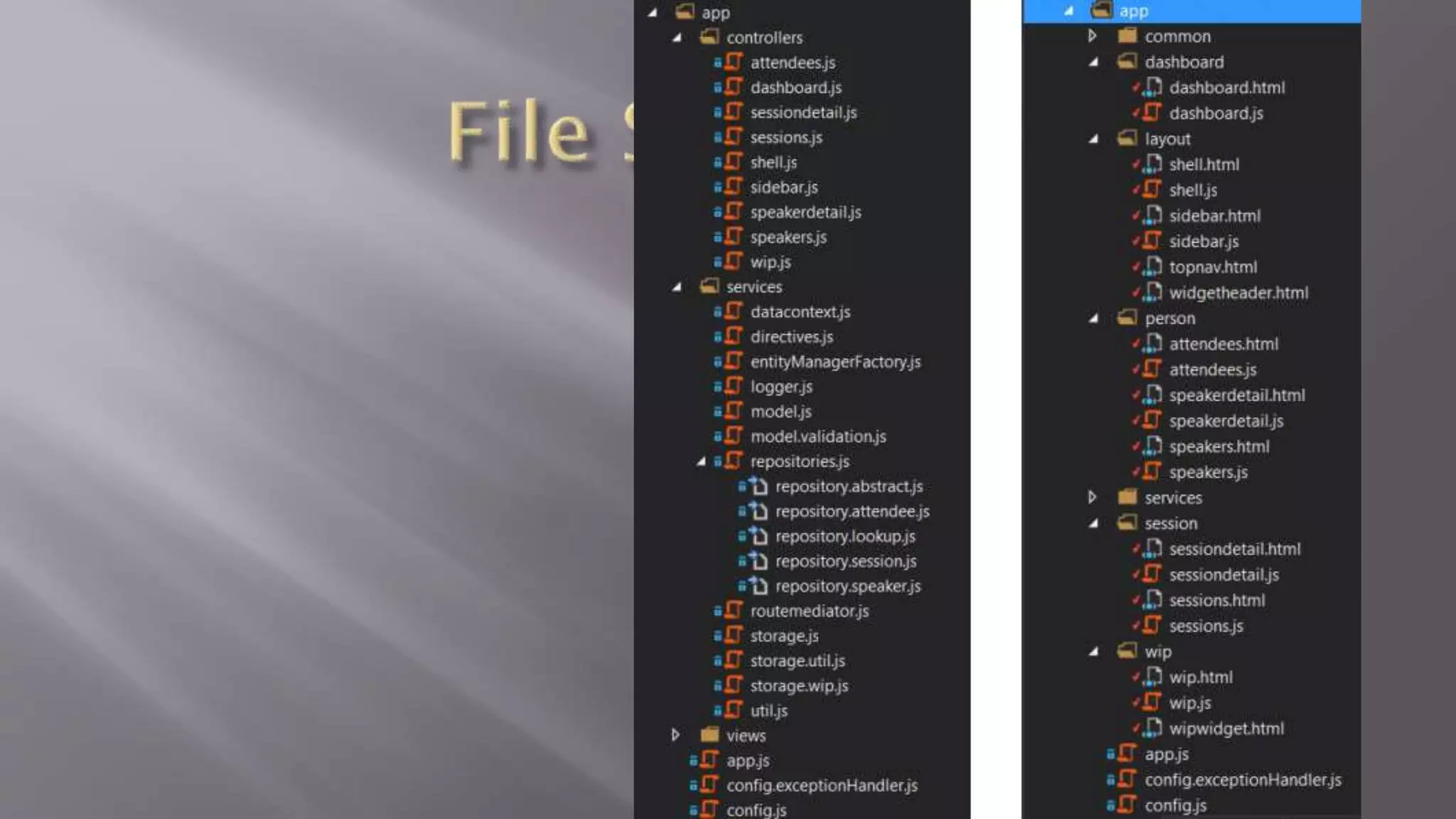The image size is (1456, 819).
Task: Click the views folder icon
Action: click(x=710, y=735)
